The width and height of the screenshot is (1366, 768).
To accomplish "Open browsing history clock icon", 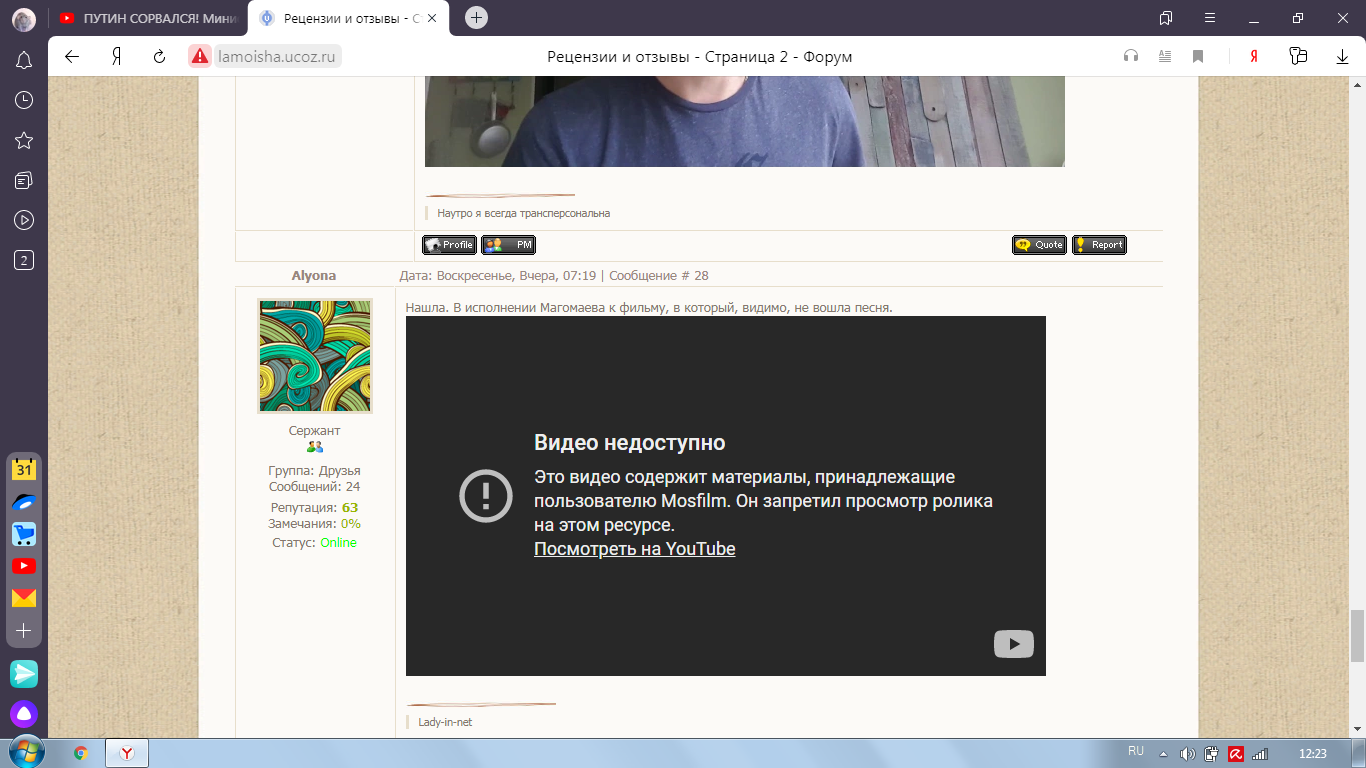I will tap(24, 100).
